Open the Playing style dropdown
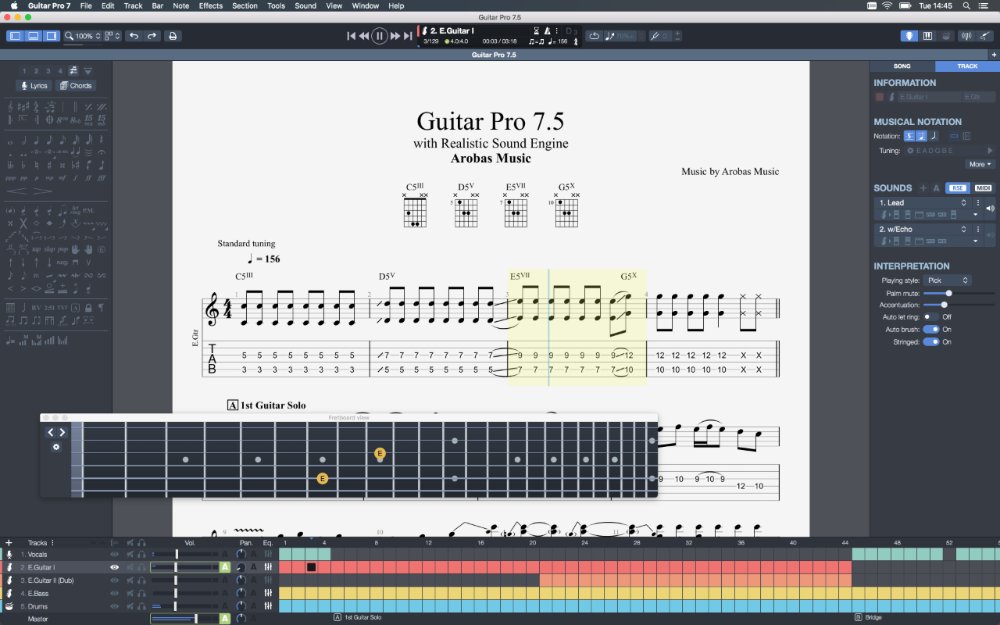Viewport: 1000px width, 625px height. coord(946,281)
